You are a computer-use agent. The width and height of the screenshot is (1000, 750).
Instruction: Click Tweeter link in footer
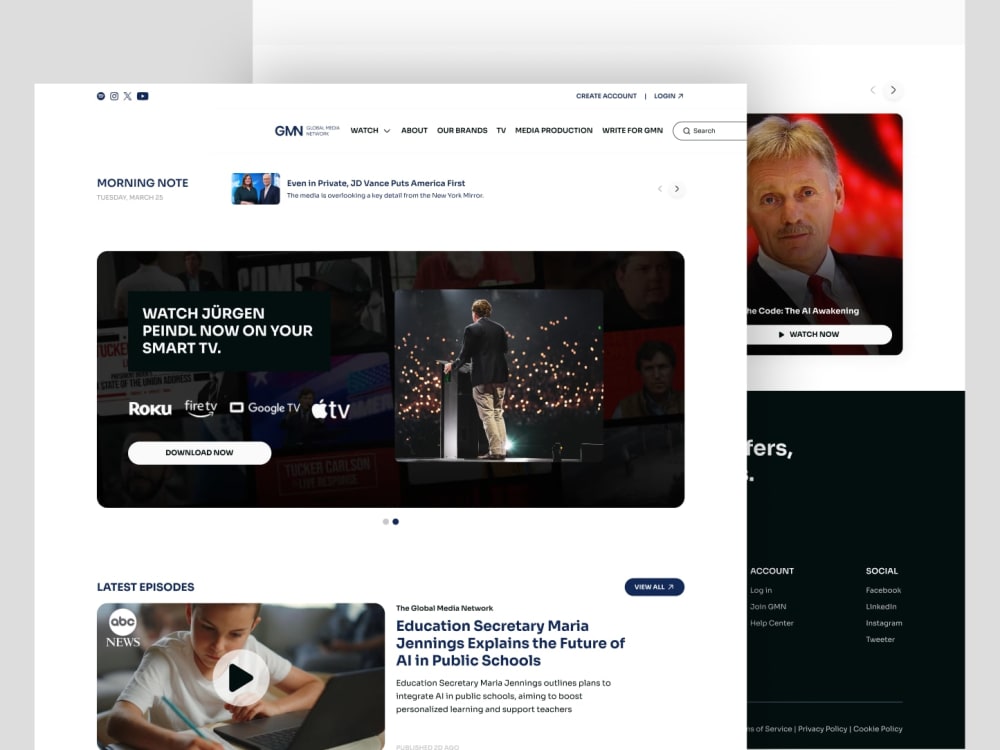pos(880,639)
